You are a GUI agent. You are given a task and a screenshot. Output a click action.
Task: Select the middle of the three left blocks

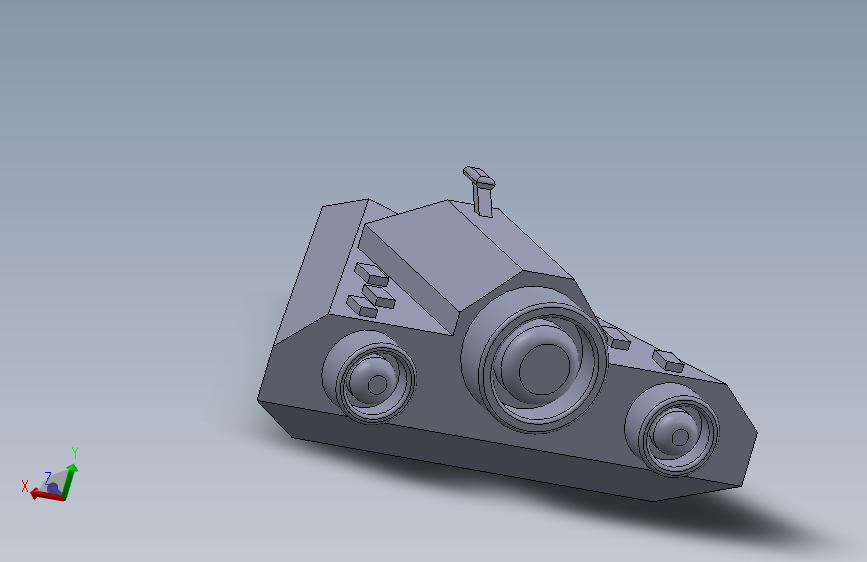click(379, 297)
